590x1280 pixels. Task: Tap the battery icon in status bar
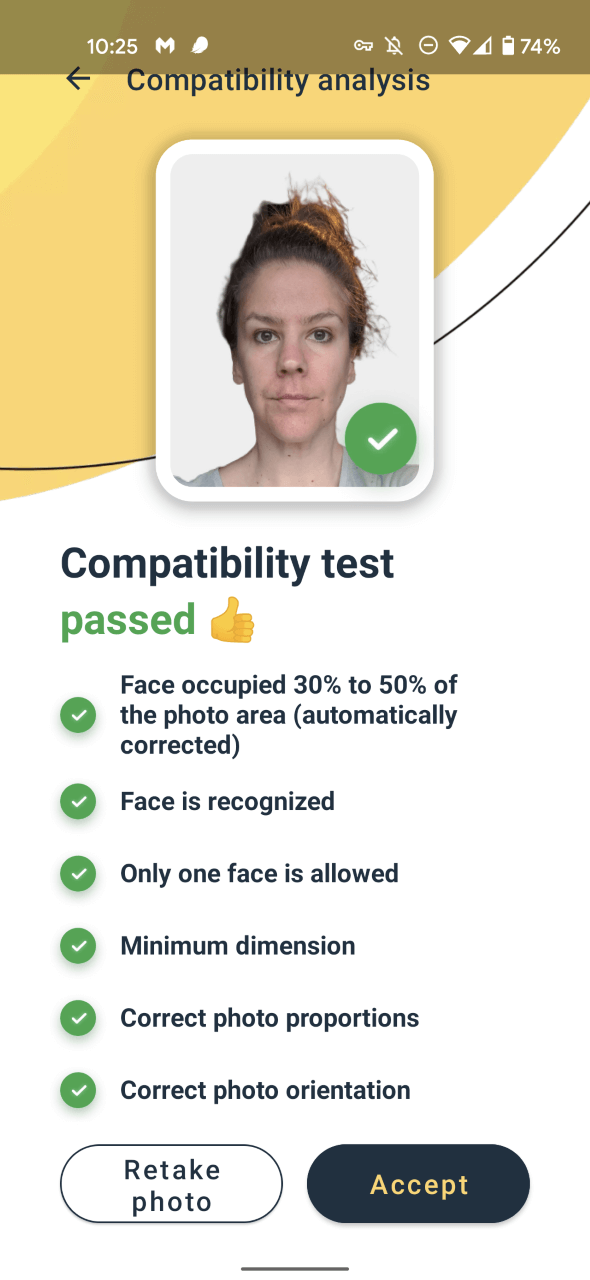click(507, 46)
